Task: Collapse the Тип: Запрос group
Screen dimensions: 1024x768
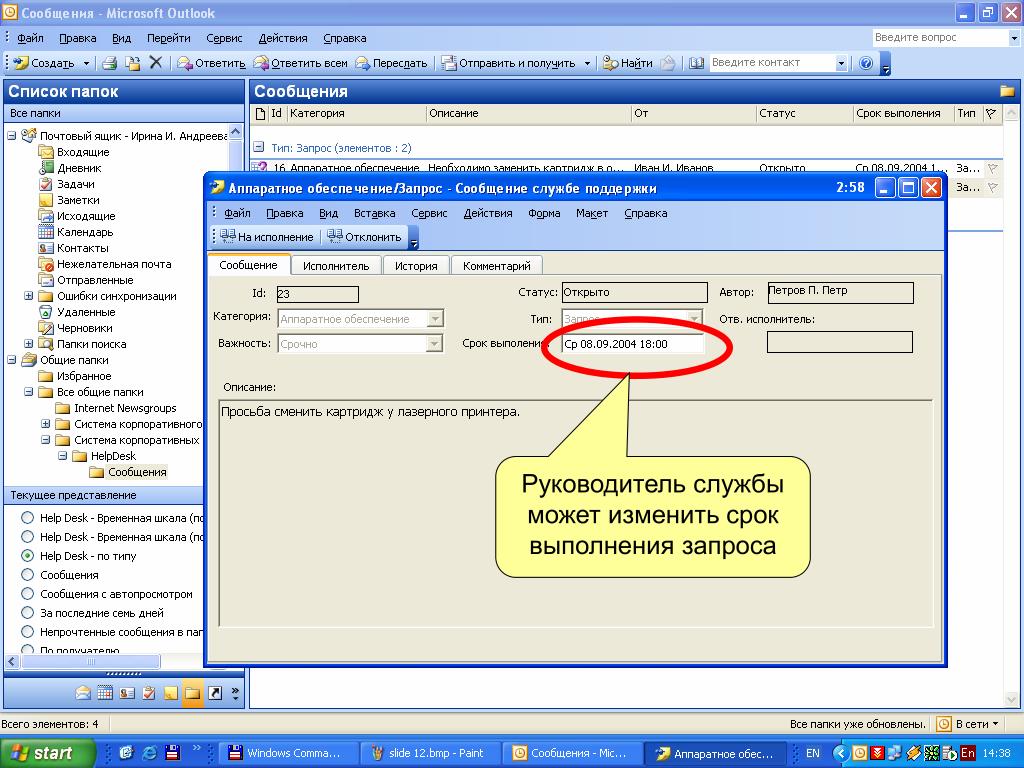Action: click(259, 148)
